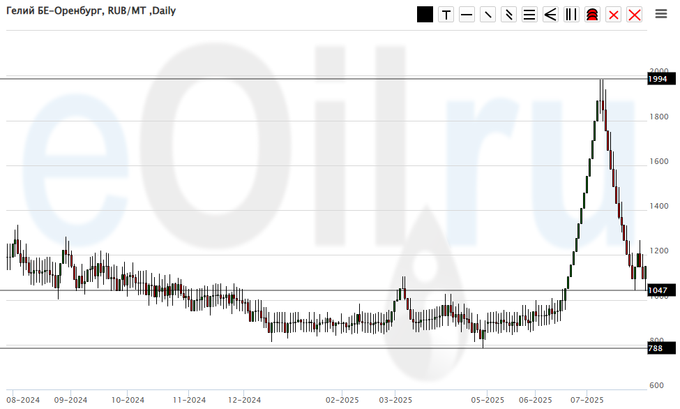Open the hamburger chart menu
Viewport: 680px width, 409px height.
[661, 14]
